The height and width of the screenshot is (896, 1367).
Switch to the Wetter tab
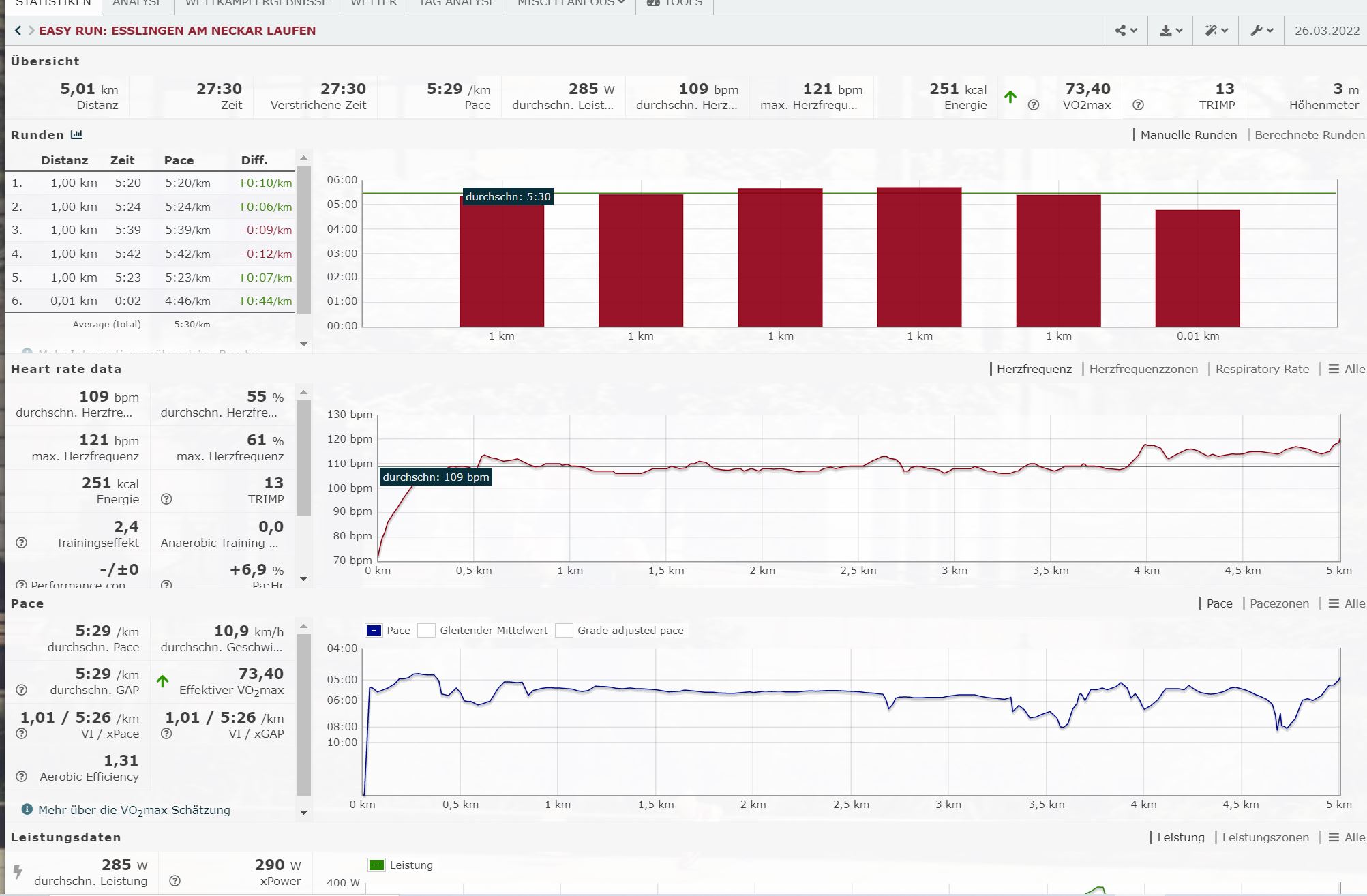374,3
